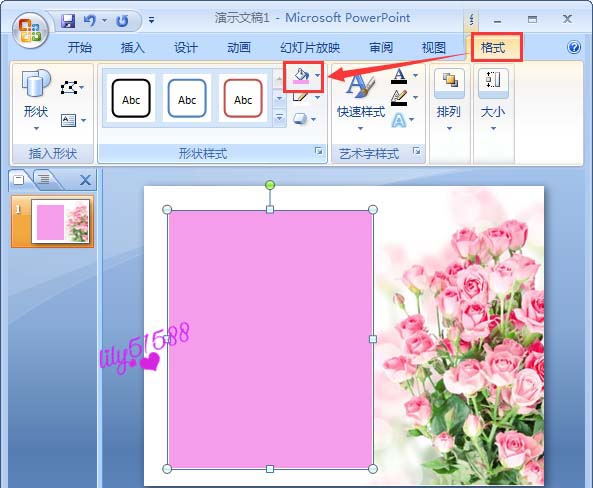Open the 形状样式 dialog launcher
This screenshot has height=488, width=593.
pos(318,151)
